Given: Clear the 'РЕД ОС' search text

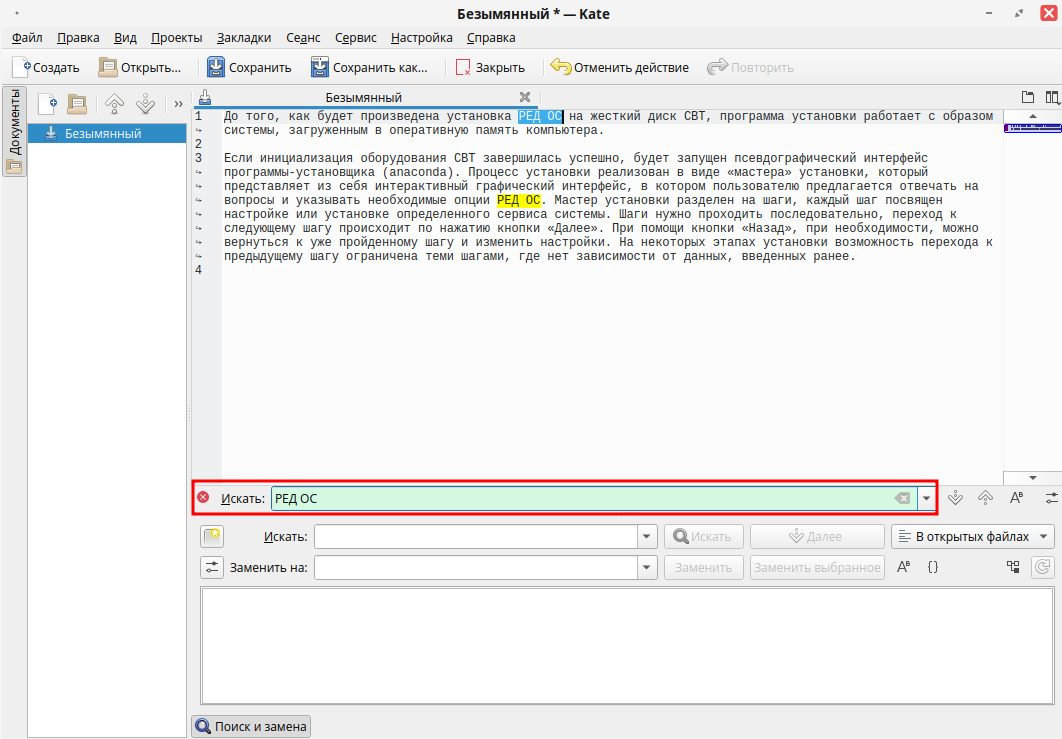Looking at the screenshot, I should (x=902, y=498).
